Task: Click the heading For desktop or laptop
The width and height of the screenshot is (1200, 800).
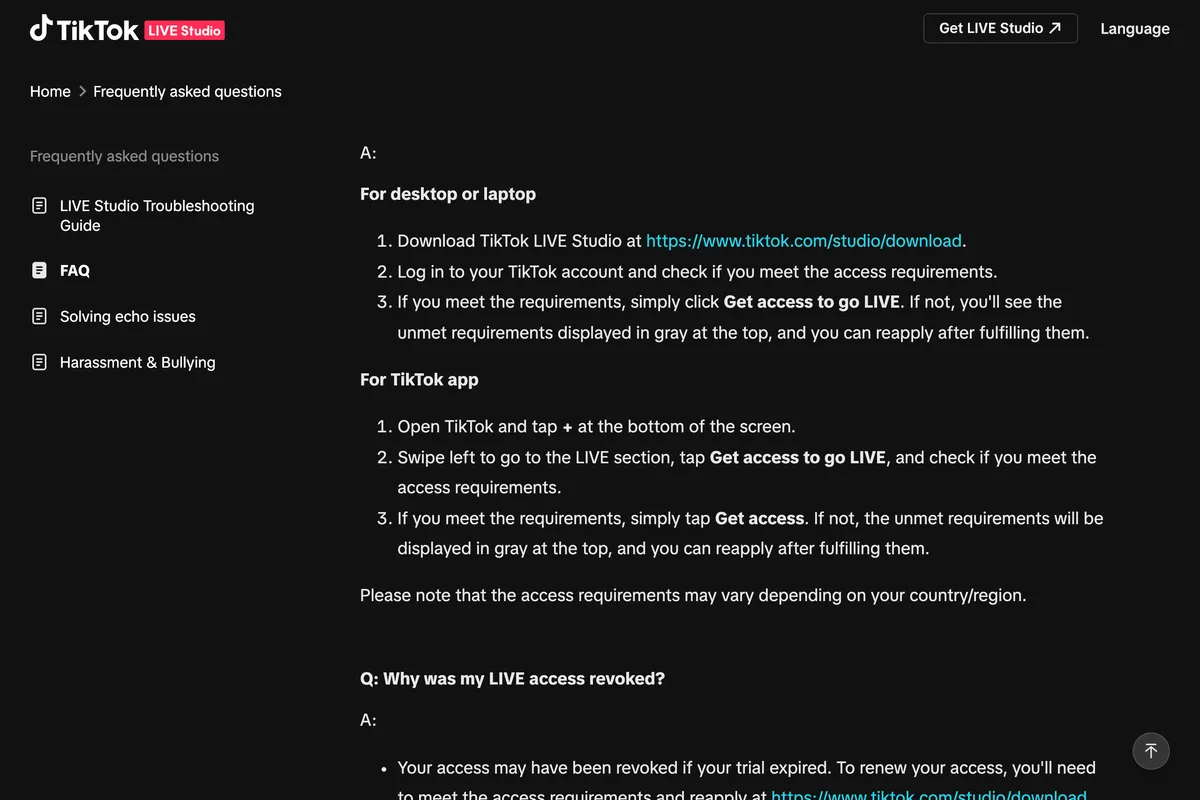Action: [x=448, y=194]
